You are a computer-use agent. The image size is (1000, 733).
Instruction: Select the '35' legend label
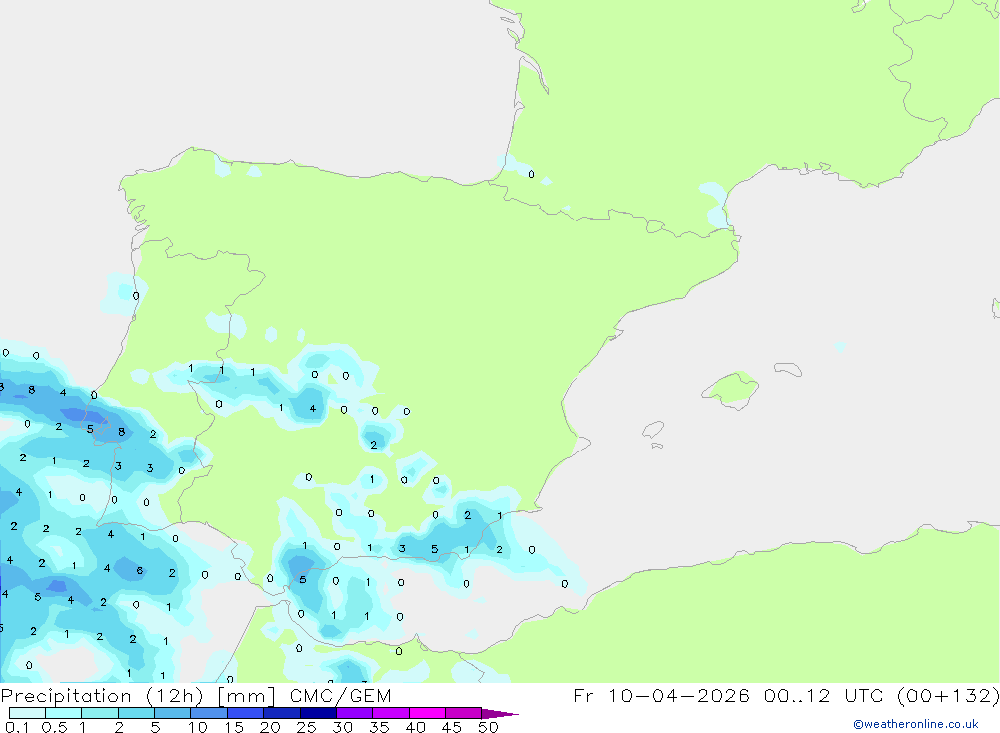point(379,727)
